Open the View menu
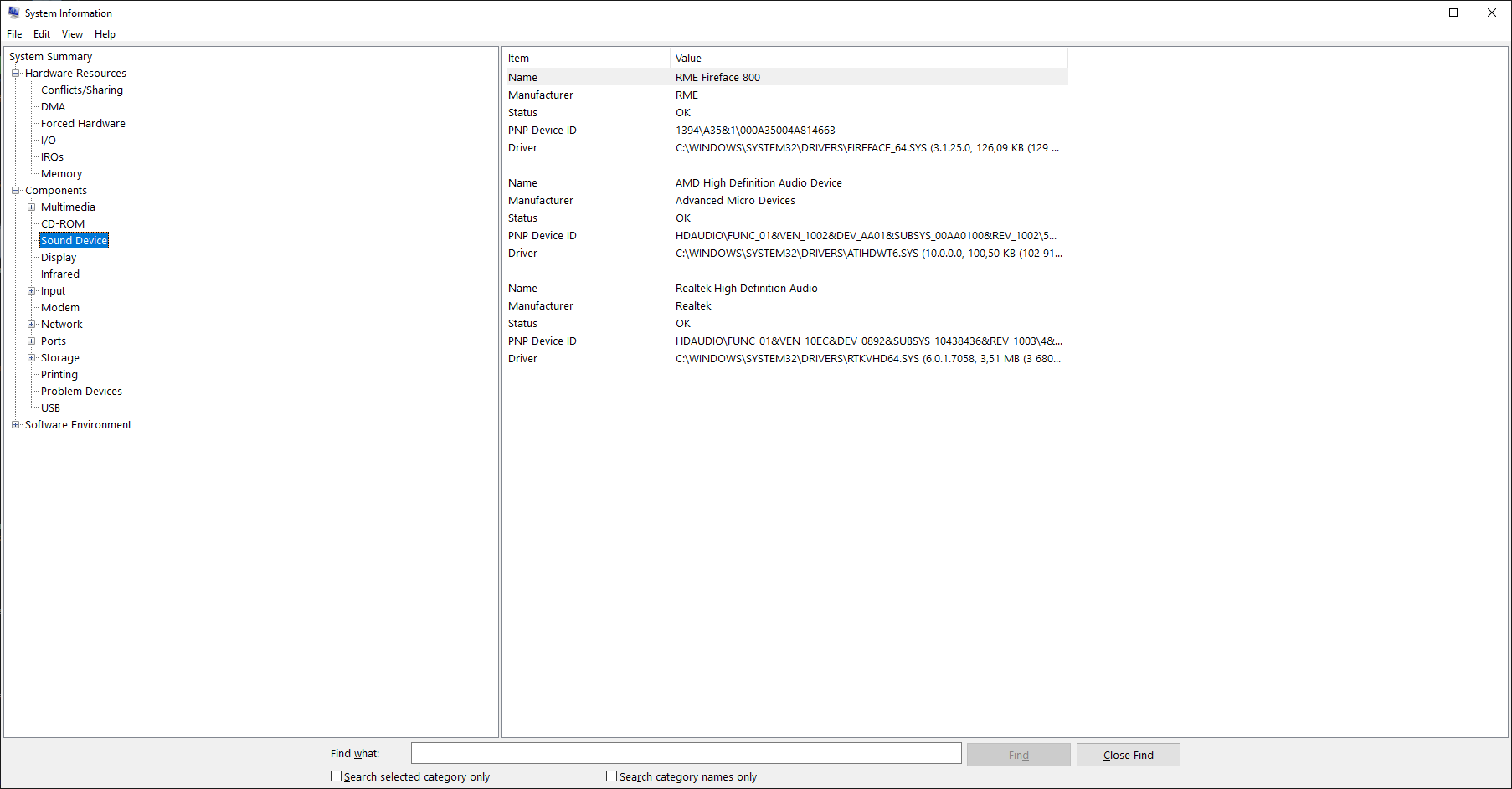Image resolution: width=1512 pixels, height=789 pixels. coord(72,34)
